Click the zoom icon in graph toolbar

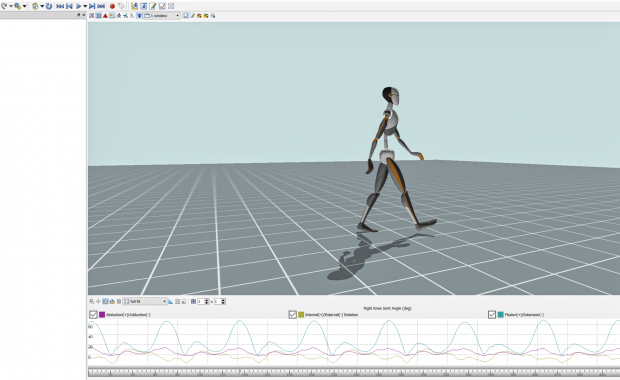pos(91,301)
